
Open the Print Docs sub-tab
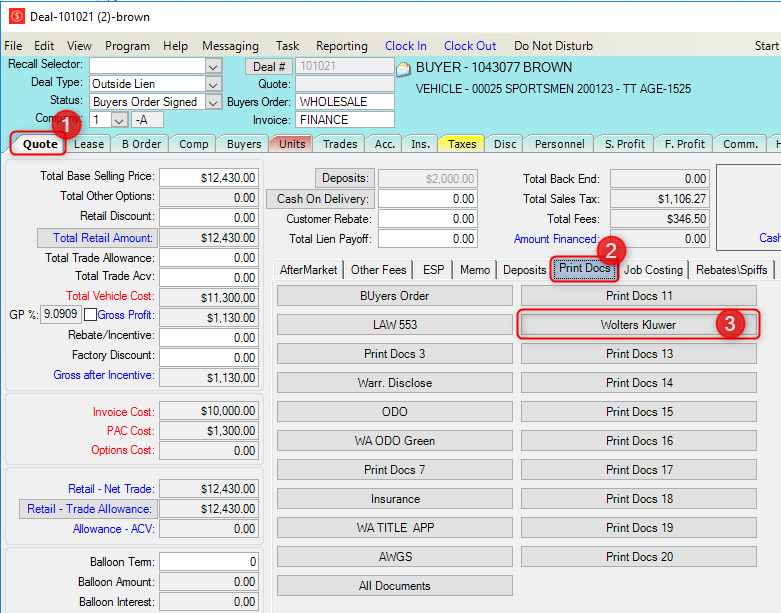[584, 269]
